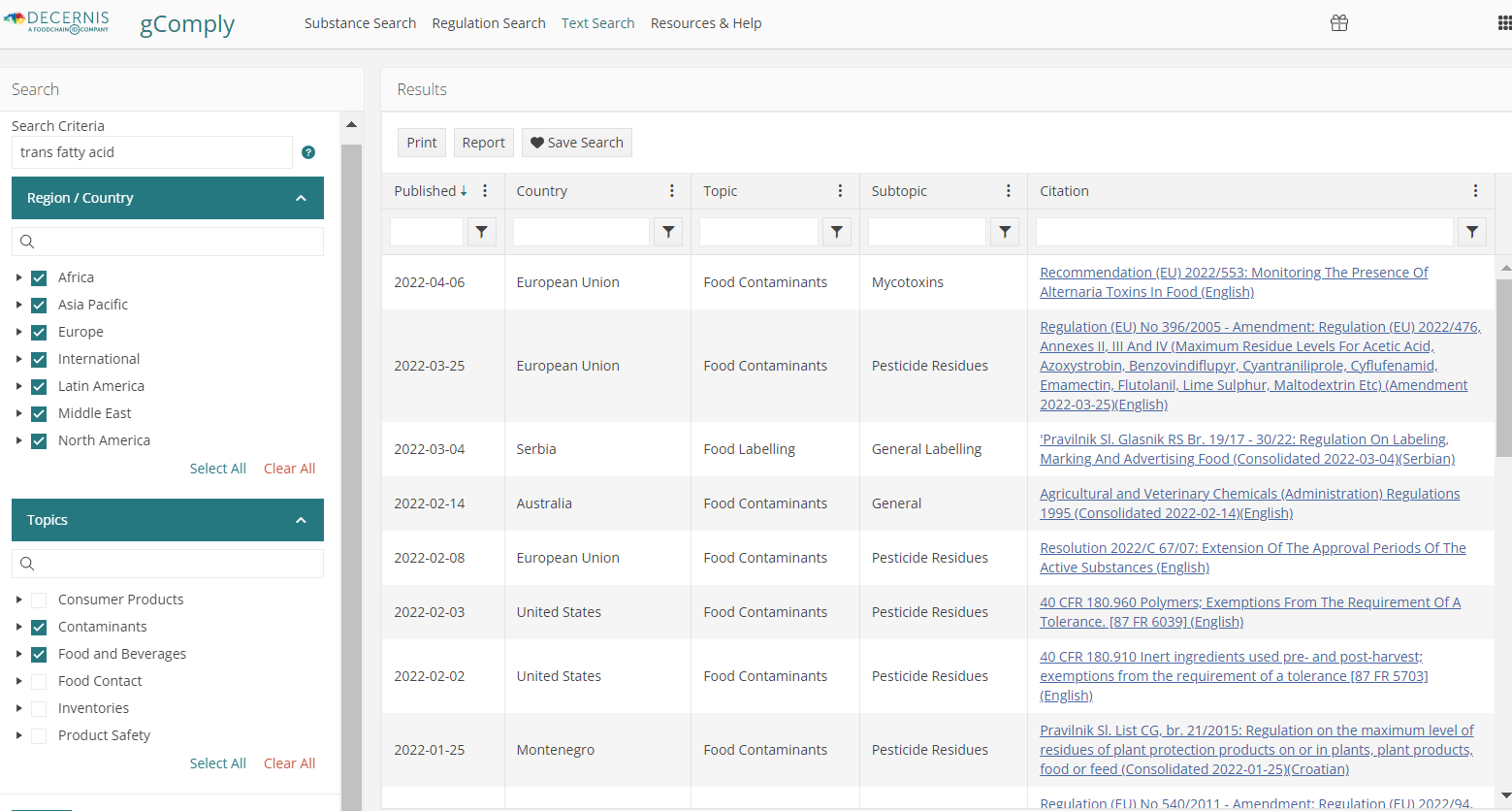Click the Subtopic column filter funnel
The height and width of the screenshot is (811, 1512).
(1005, 232)
